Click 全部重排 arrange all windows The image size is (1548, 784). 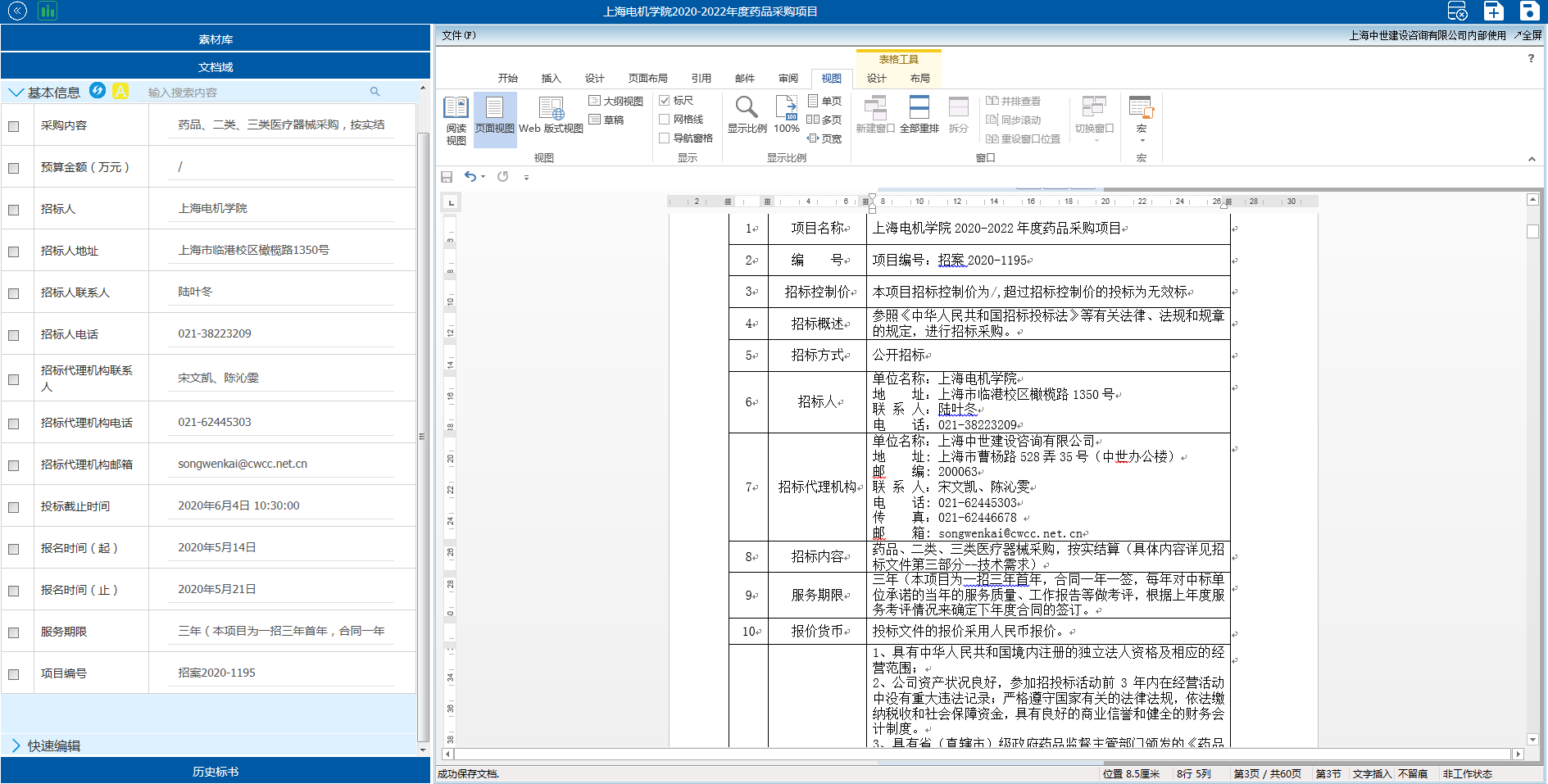(919, 115)
